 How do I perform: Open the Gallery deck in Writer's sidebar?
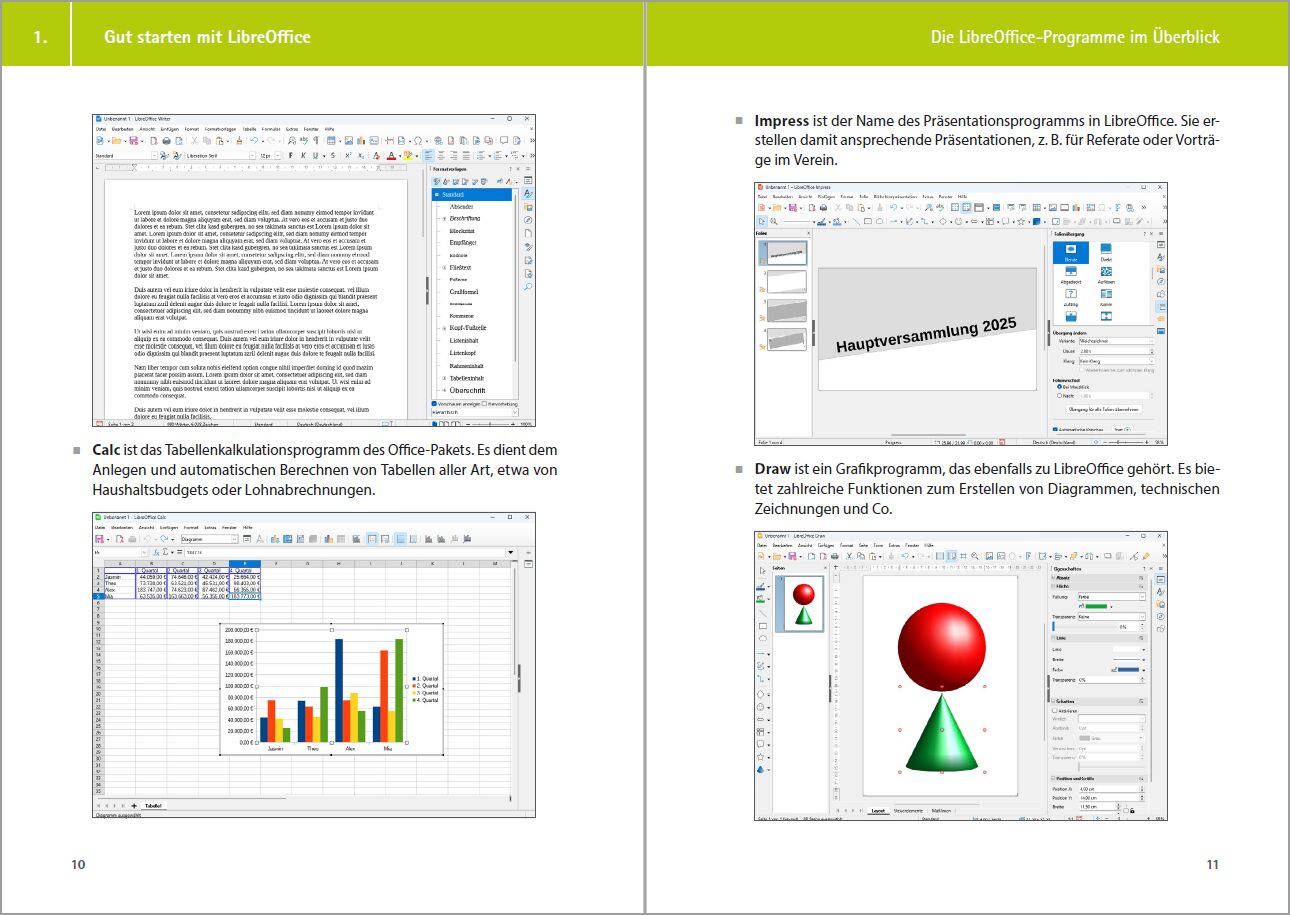[x=527, y=207]
